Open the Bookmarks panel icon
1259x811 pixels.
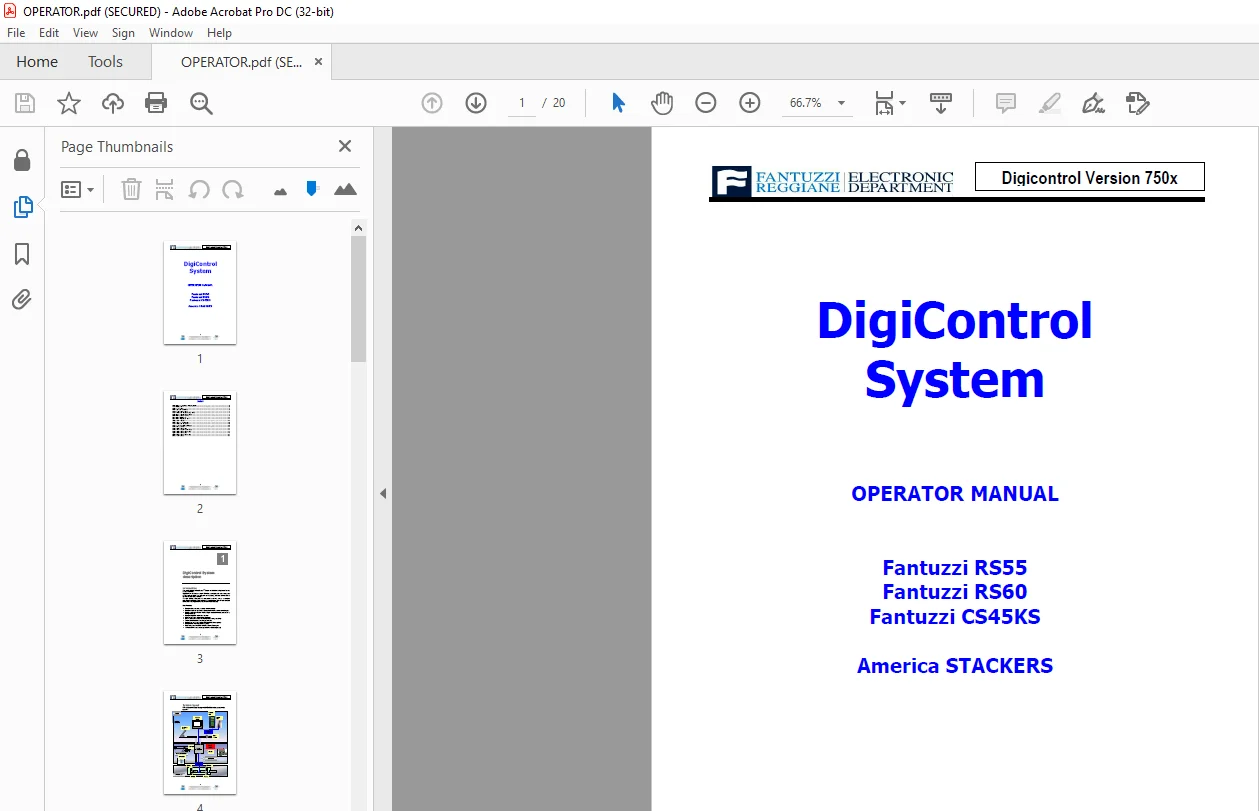(22, 254)
